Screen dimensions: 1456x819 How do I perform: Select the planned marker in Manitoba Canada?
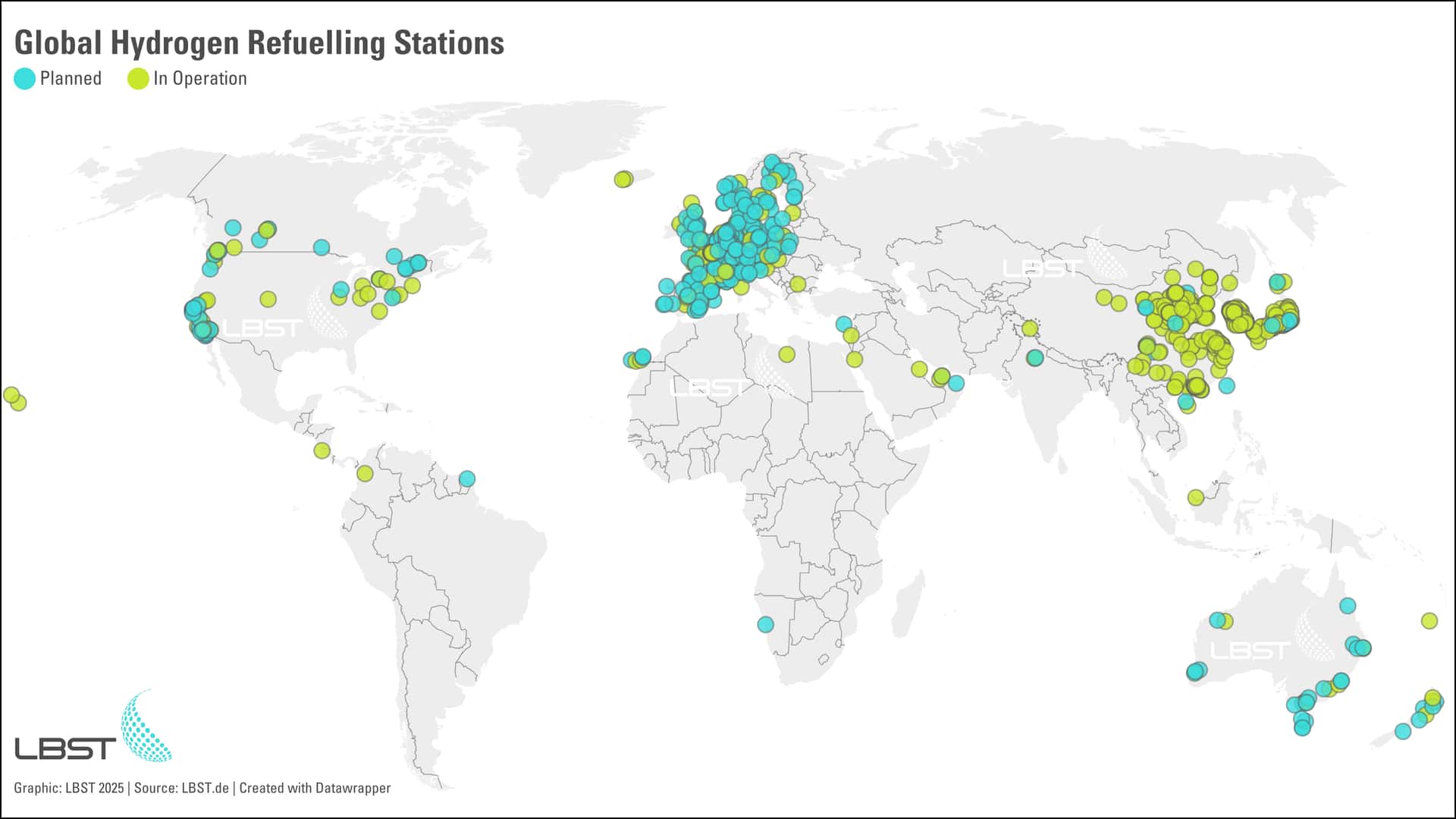click(x=322, y=247)
